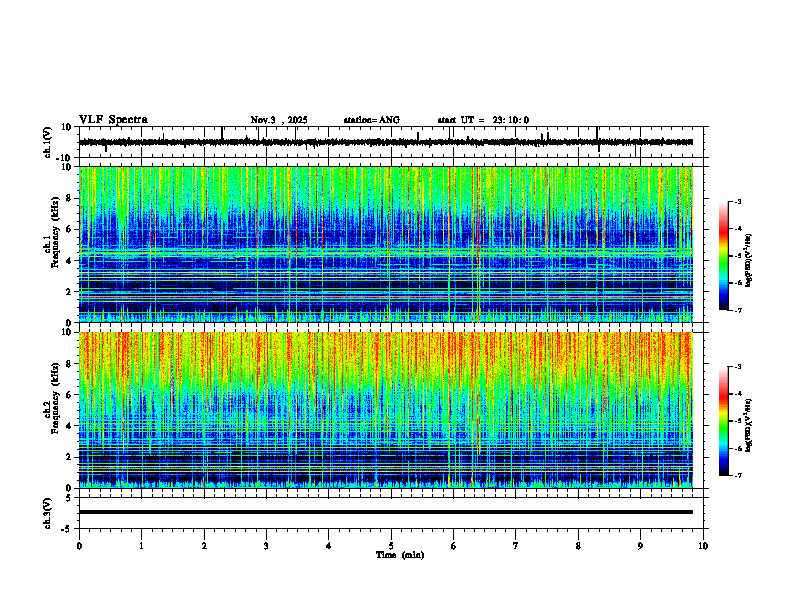Click the "5" tick label on the time axis
The width and height of the screenshot is (792, 612).
click(x=391, y=546)
